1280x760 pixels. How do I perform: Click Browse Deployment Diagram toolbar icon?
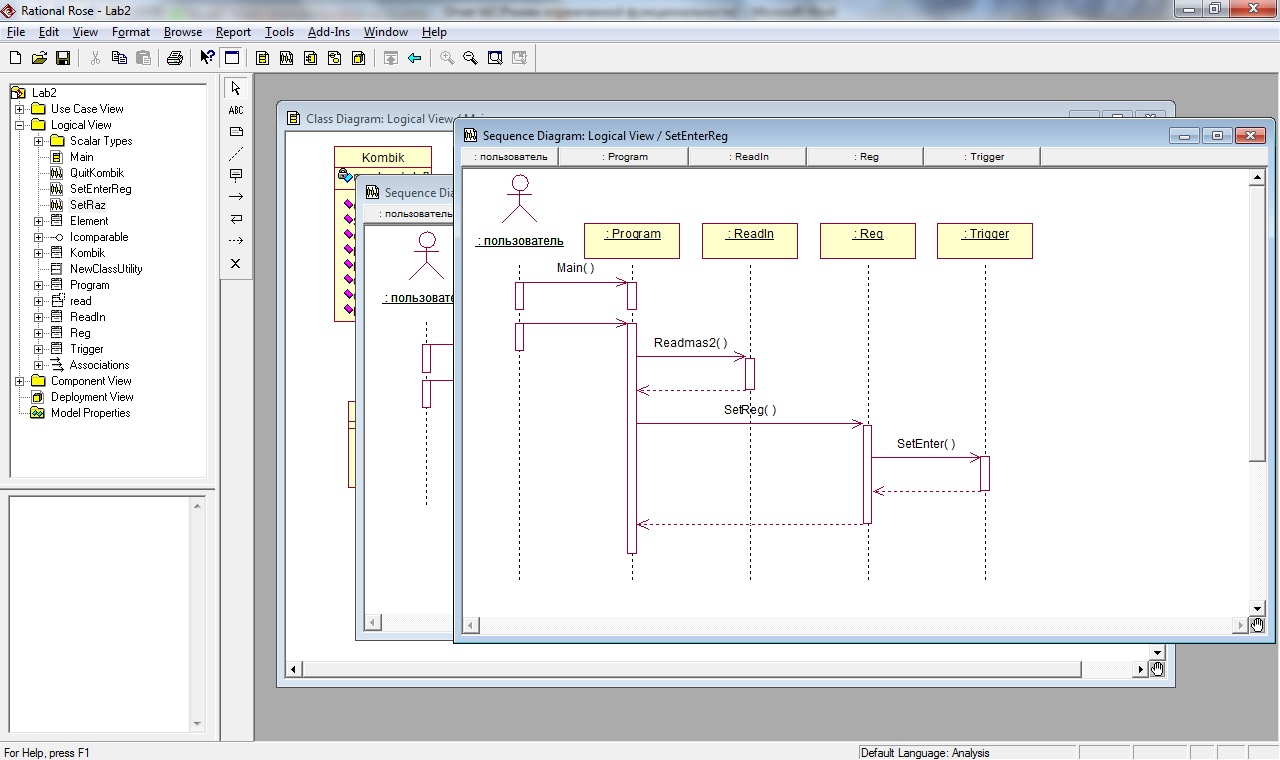coord(359,58)
